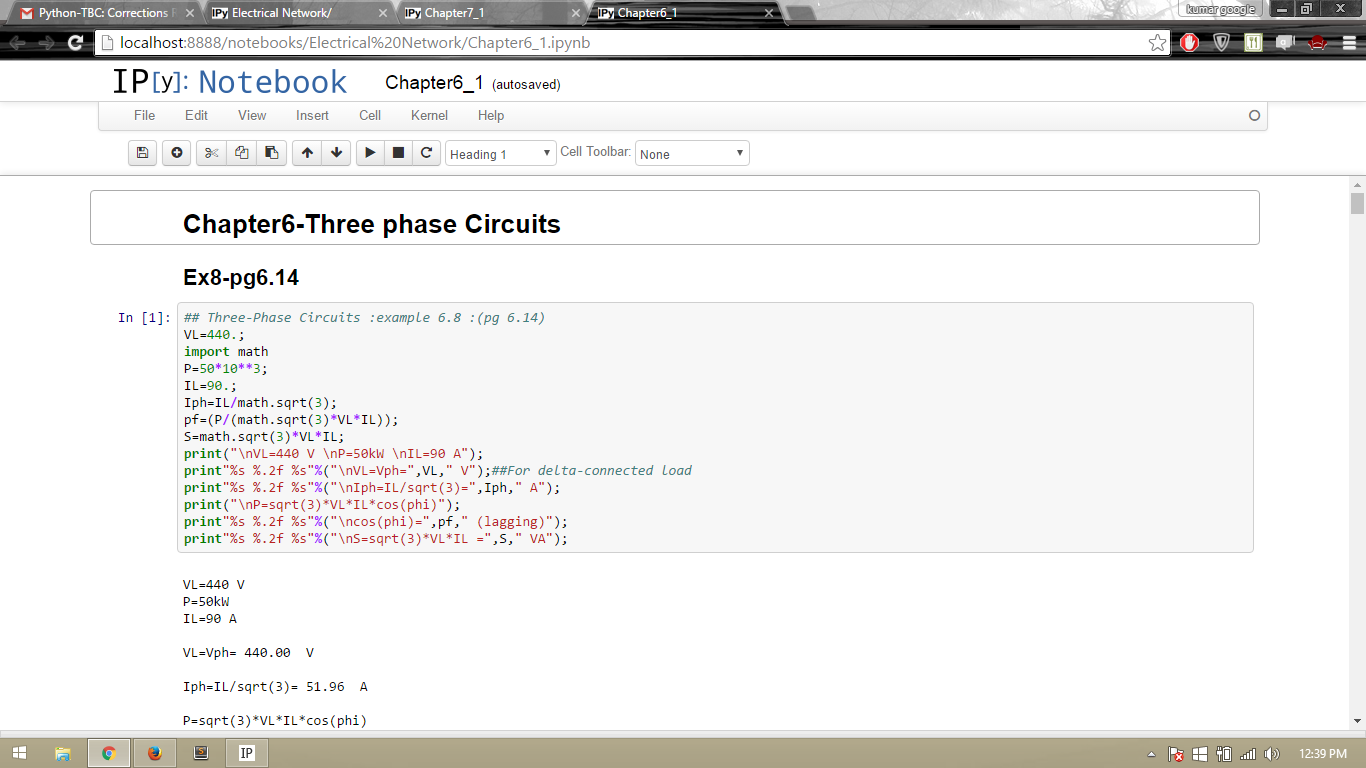Open the Insert menu
Image resolution: width=1366 pixels, height=768 pixels.
312,115
